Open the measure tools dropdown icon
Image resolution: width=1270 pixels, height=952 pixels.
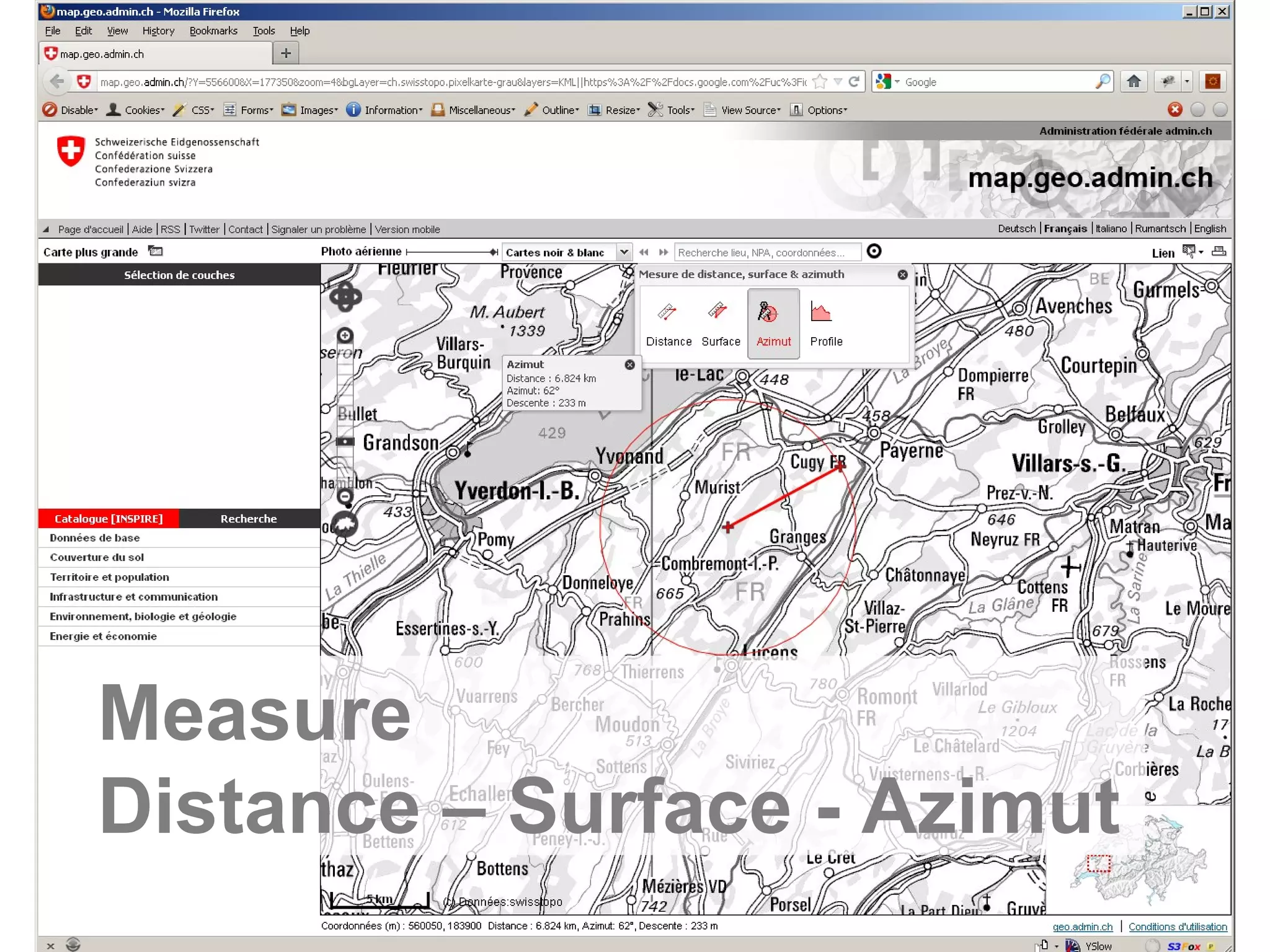[1192, 251]
